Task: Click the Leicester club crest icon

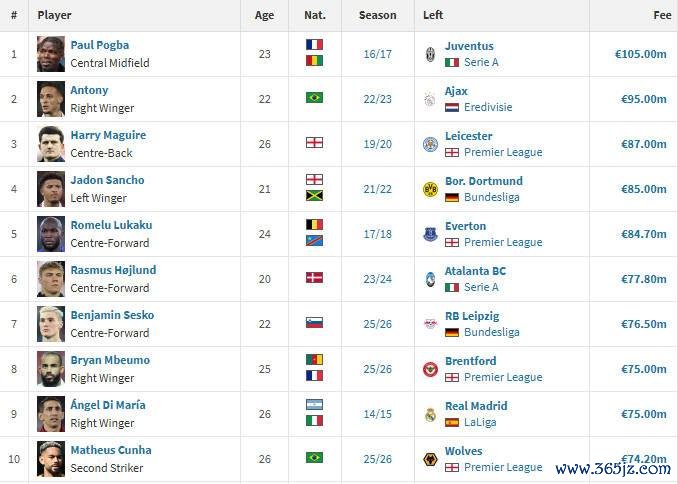Action: tap(430, 144)
